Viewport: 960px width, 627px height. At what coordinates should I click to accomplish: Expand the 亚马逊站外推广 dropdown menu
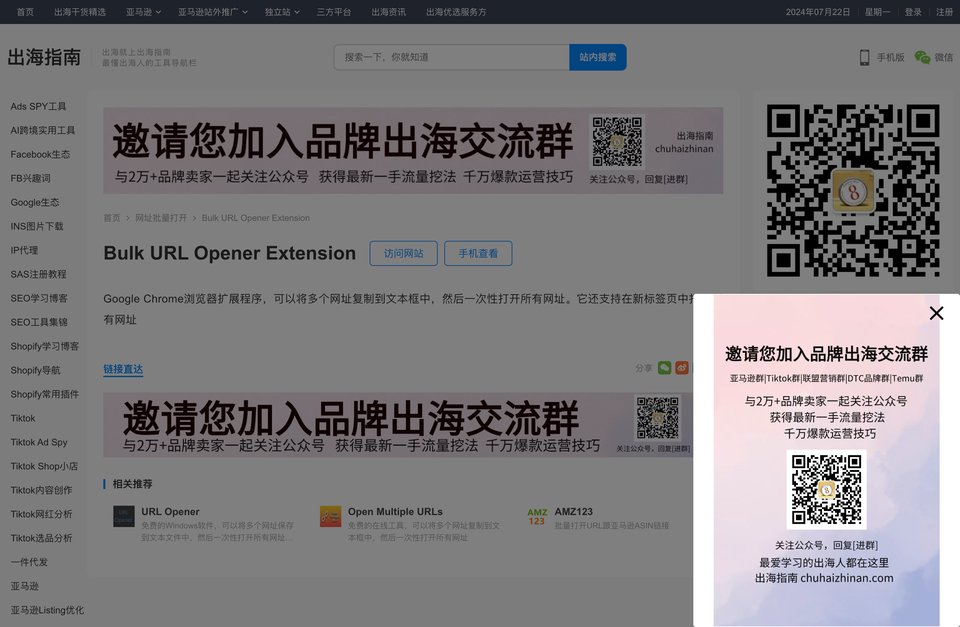coord(213,12)
